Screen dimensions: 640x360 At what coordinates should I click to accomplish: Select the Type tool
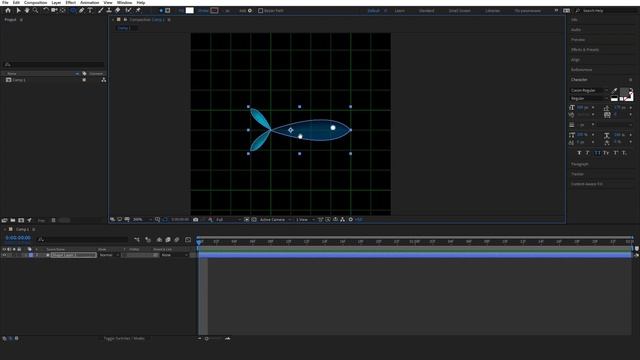(x=90, y=10)
